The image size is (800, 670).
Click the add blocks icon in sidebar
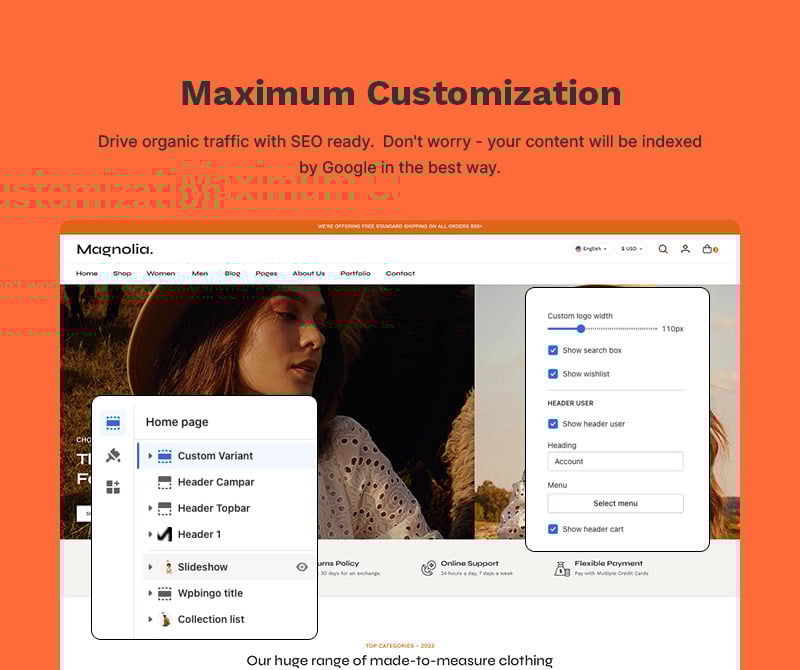[113, 487]
